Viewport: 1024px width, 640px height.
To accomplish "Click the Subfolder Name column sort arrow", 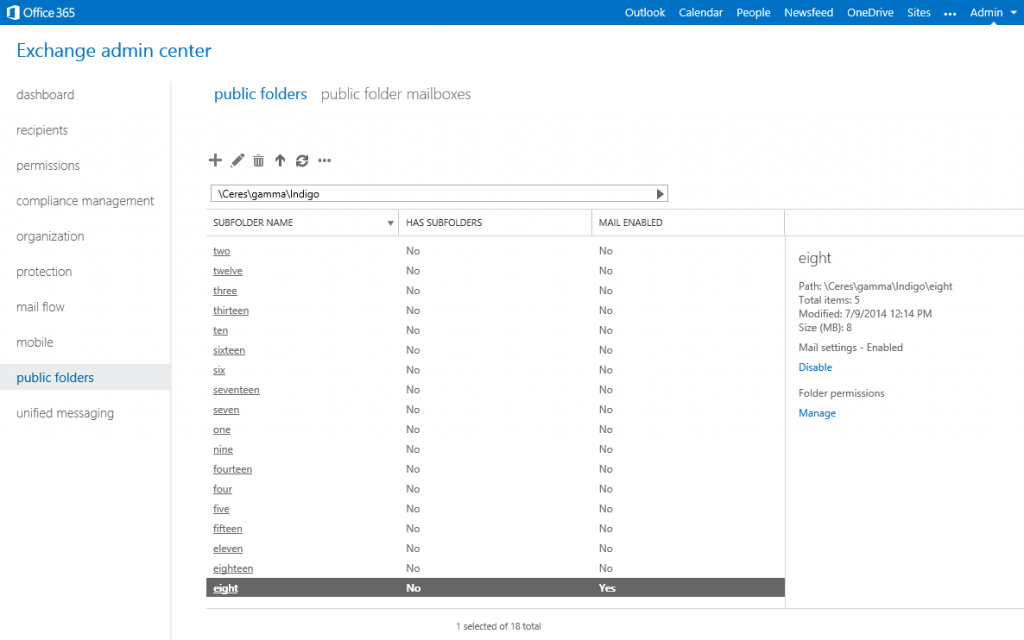I will 390,223.
